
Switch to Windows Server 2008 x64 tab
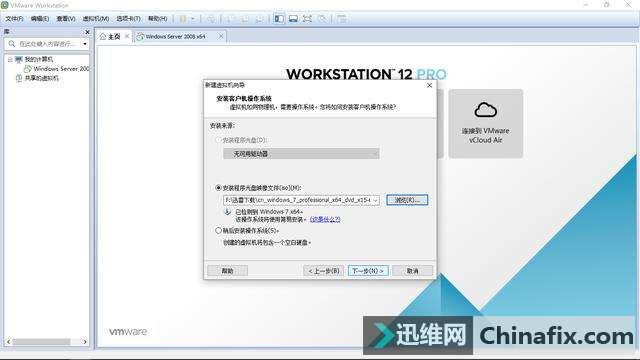pyautogui.click(x=176, y=37)
